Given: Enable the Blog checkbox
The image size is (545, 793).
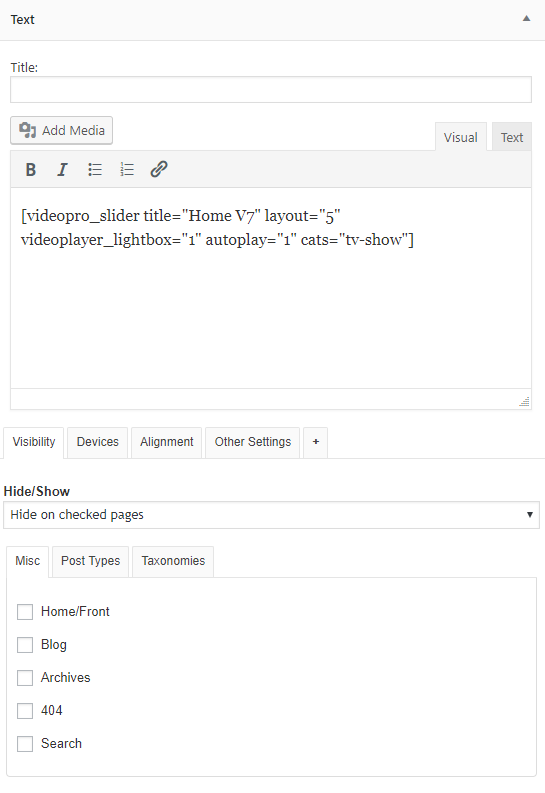Looking at the screenshot, I should point(25,645).
